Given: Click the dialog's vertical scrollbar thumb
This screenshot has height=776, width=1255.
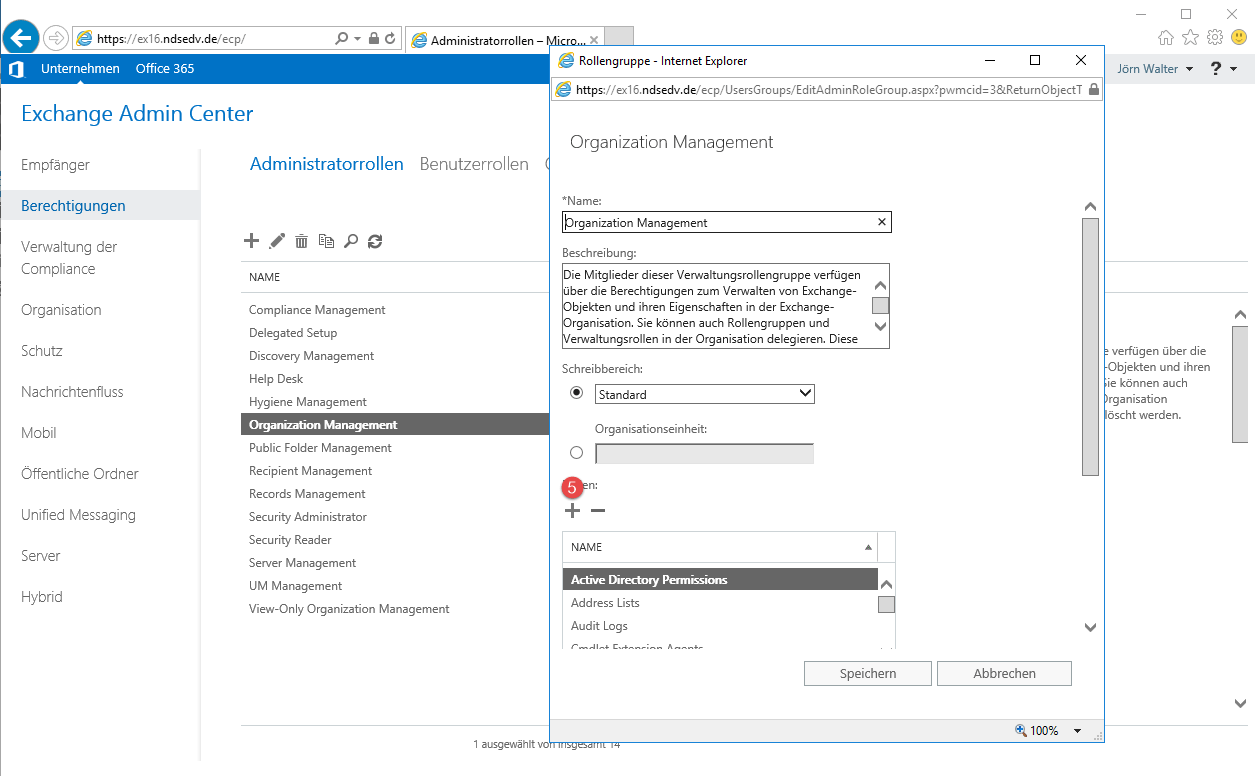Looking at the screenshot, I should (x=1090, y=345).
